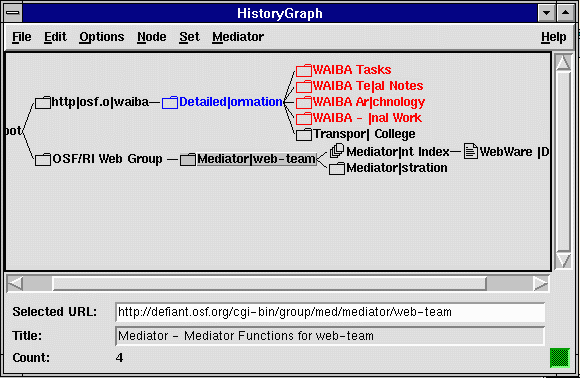Select the Mediator|stration node label

[397, 168]
